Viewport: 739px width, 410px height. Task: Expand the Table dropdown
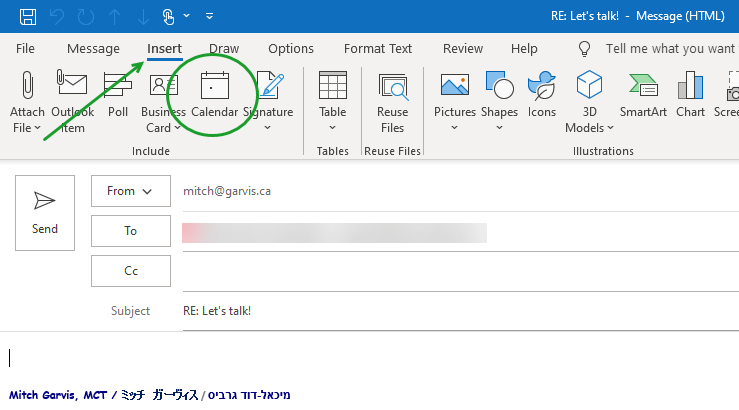pos(332,128)
